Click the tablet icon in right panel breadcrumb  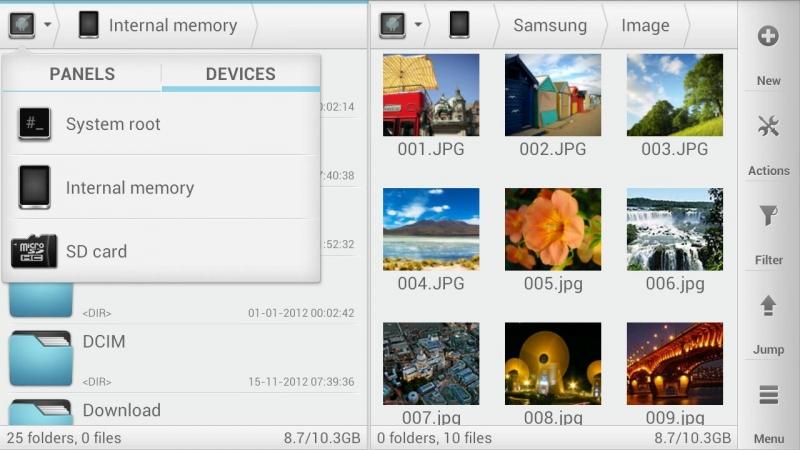pos(459,25)
